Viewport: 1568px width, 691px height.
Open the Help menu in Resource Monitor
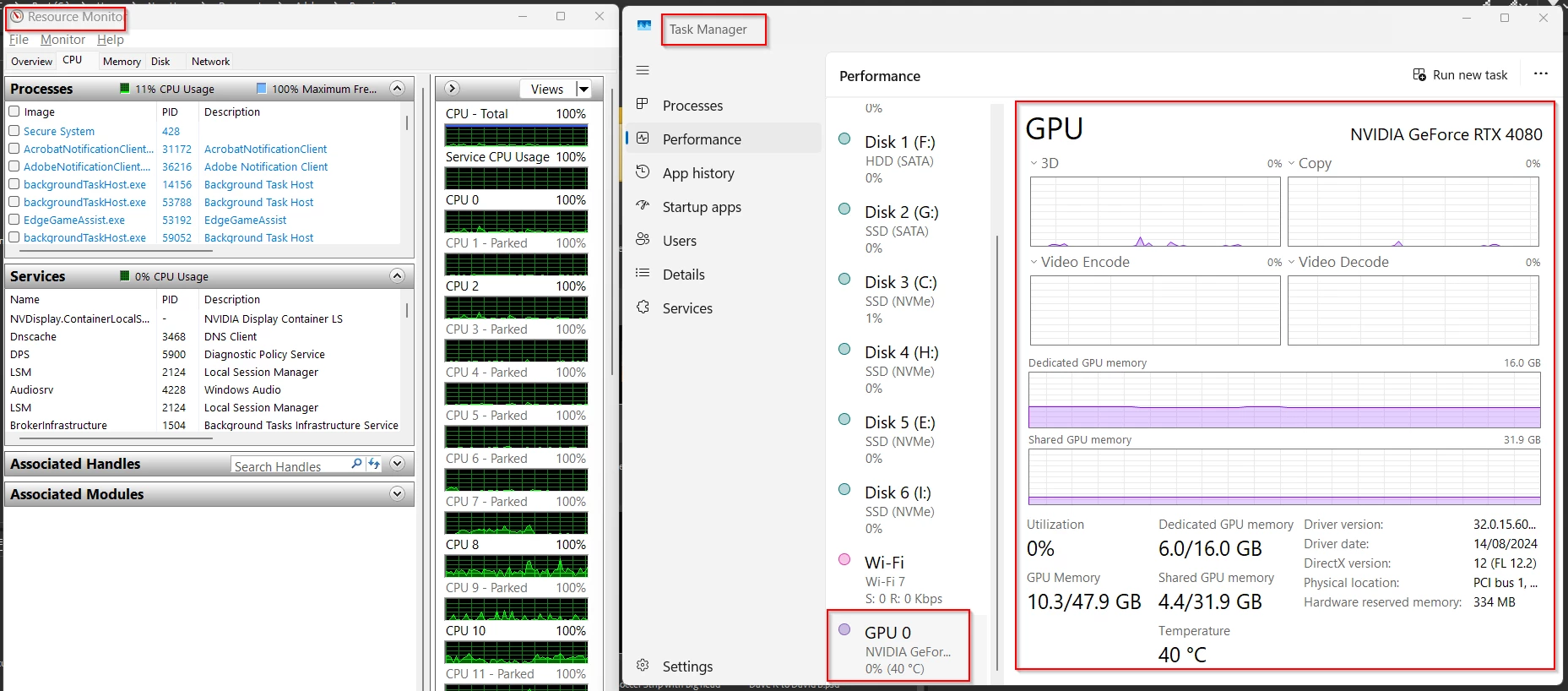click(111, 40)
